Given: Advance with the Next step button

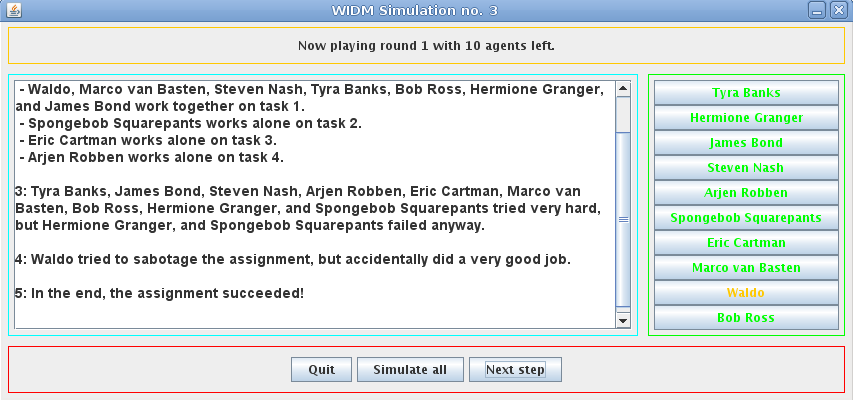Looking at the screenshot, I should 515,370.
